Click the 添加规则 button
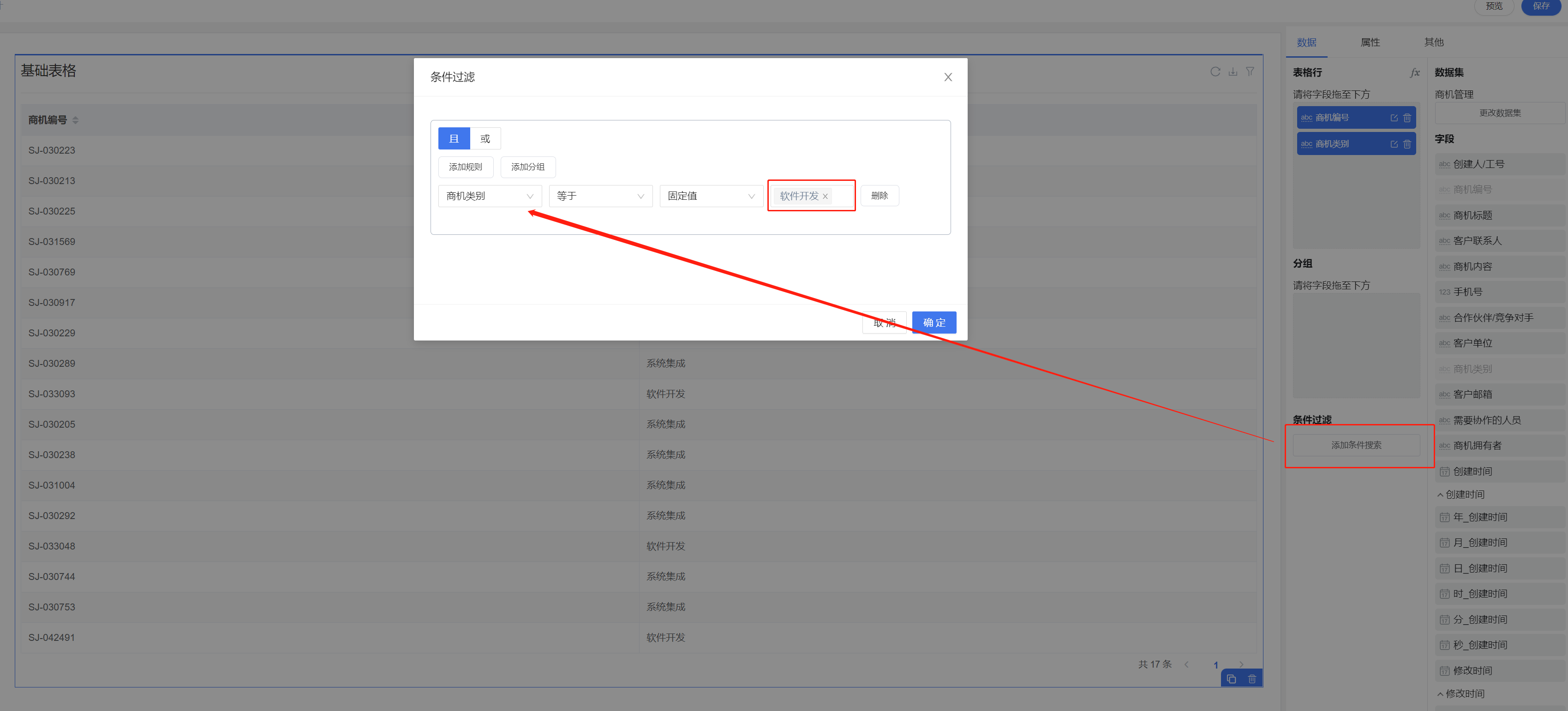This screenshot has height=711, width=1568. (466, 167)
